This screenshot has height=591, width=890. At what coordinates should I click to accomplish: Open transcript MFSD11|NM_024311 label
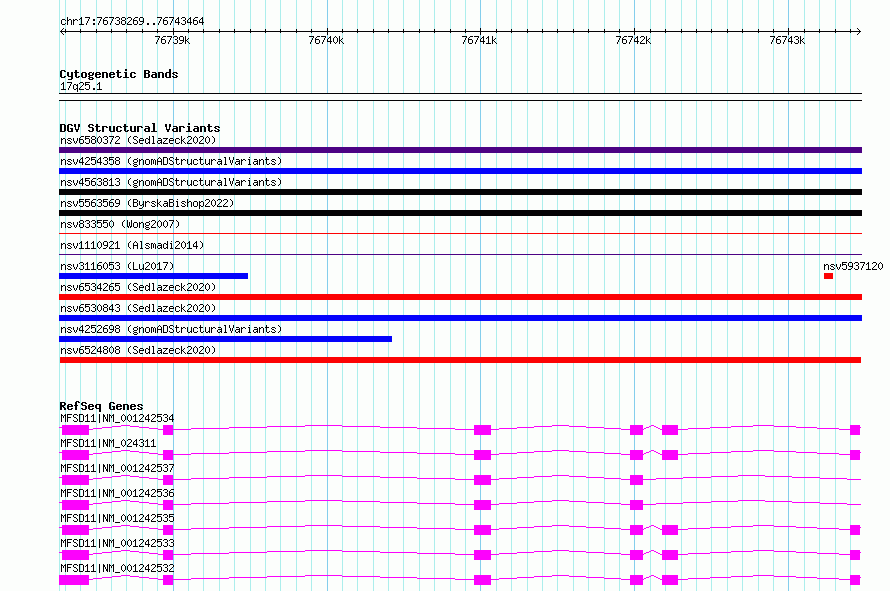click(x=108, y=443)
